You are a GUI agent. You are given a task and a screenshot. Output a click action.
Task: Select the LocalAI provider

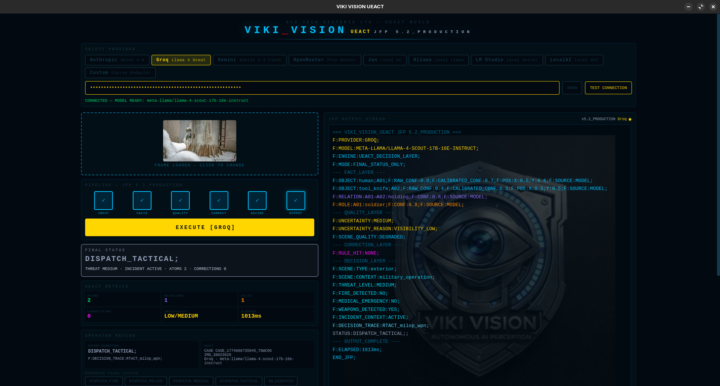[x=574, y=60]
